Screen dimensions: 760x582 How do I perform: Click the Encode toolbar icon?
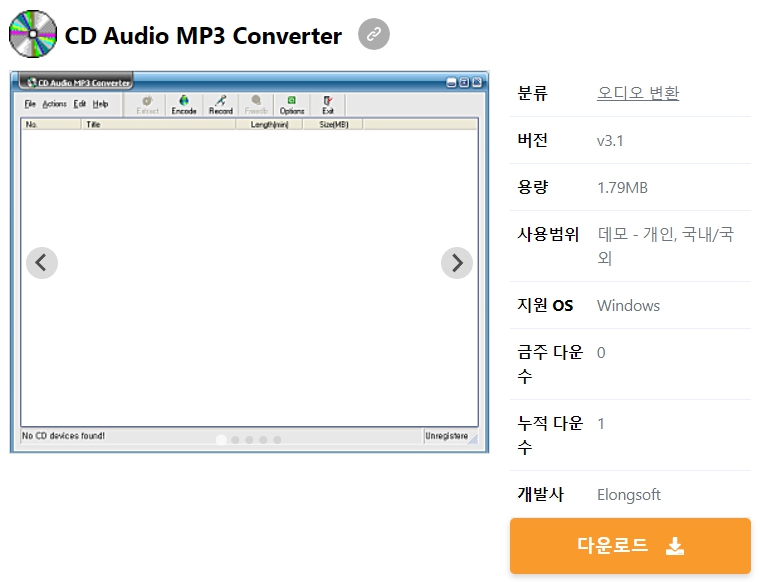pos(184,105)
